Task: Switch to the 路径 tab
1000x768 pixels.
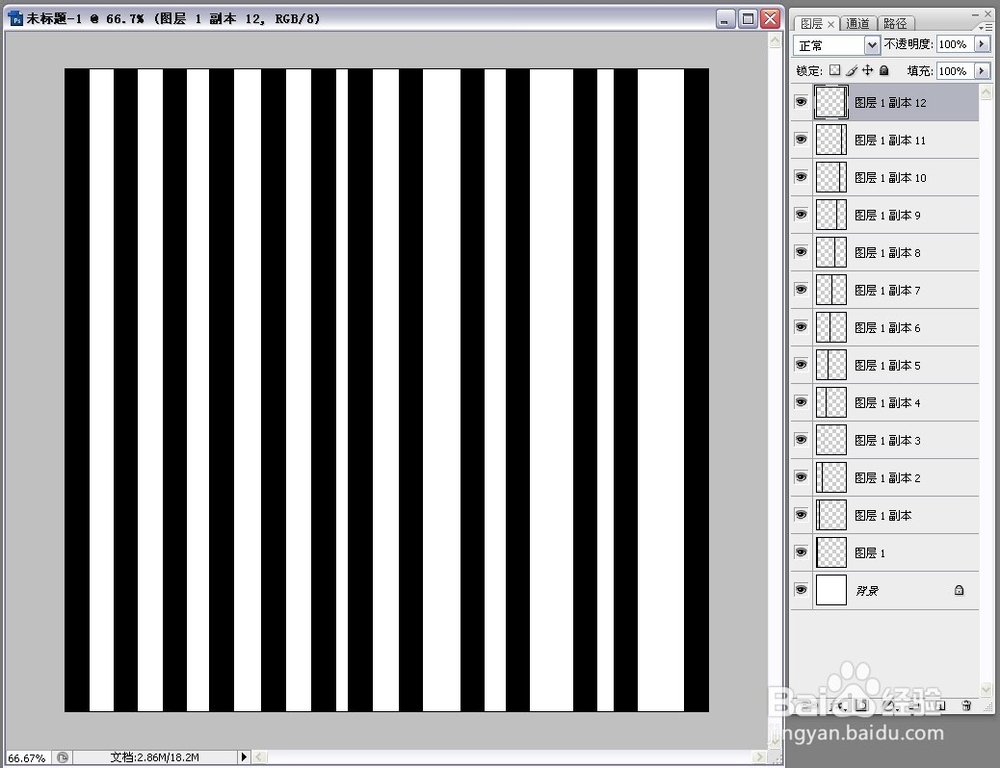Action: pos(895,24)
